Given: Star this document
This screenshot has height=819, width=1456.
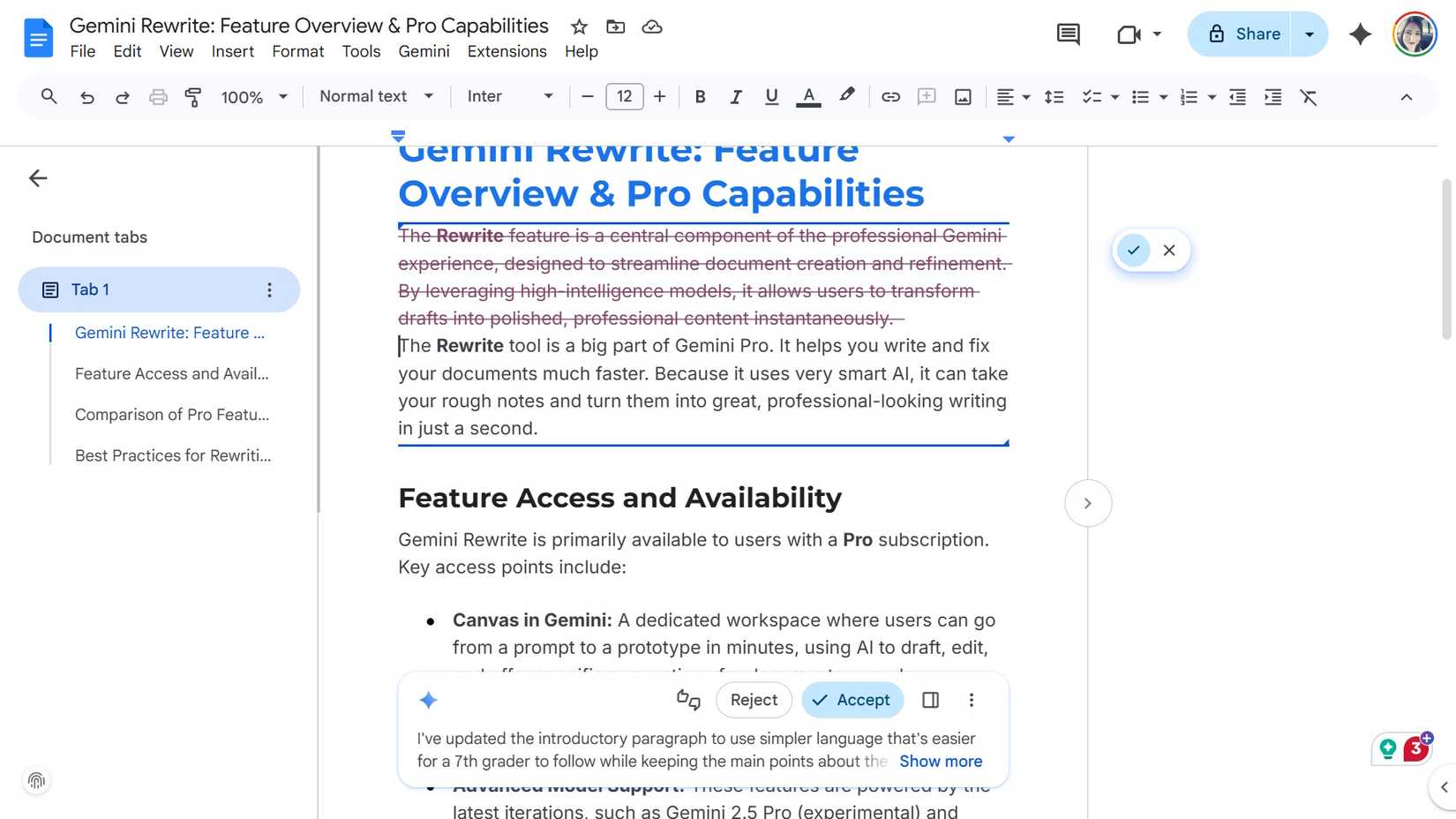Looking at the screenshot, I should pos(579,26).
